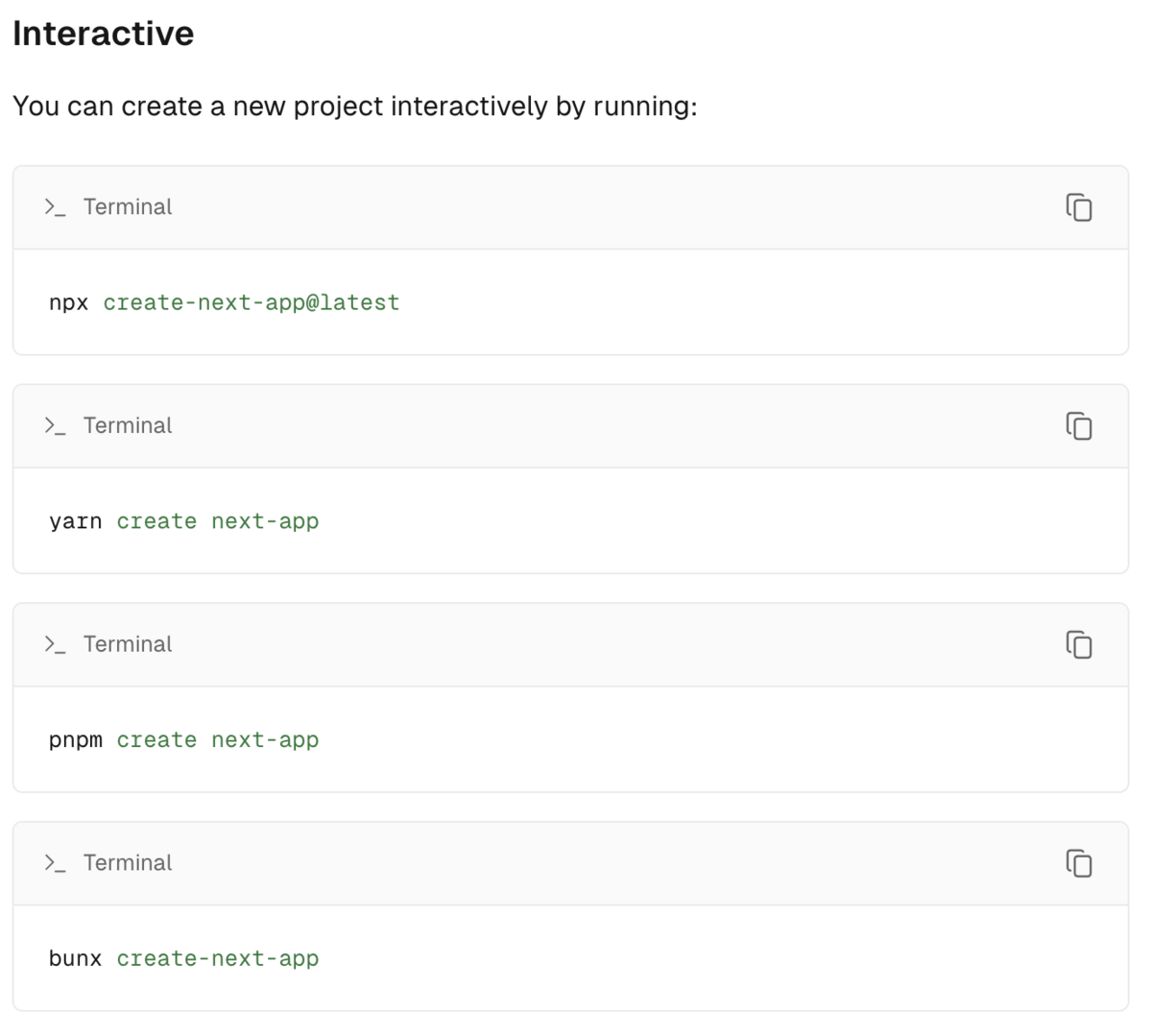This screenshot has width=1152, height=1036.
Task: Click the Interactive section heading
Action: coord(104,34)
